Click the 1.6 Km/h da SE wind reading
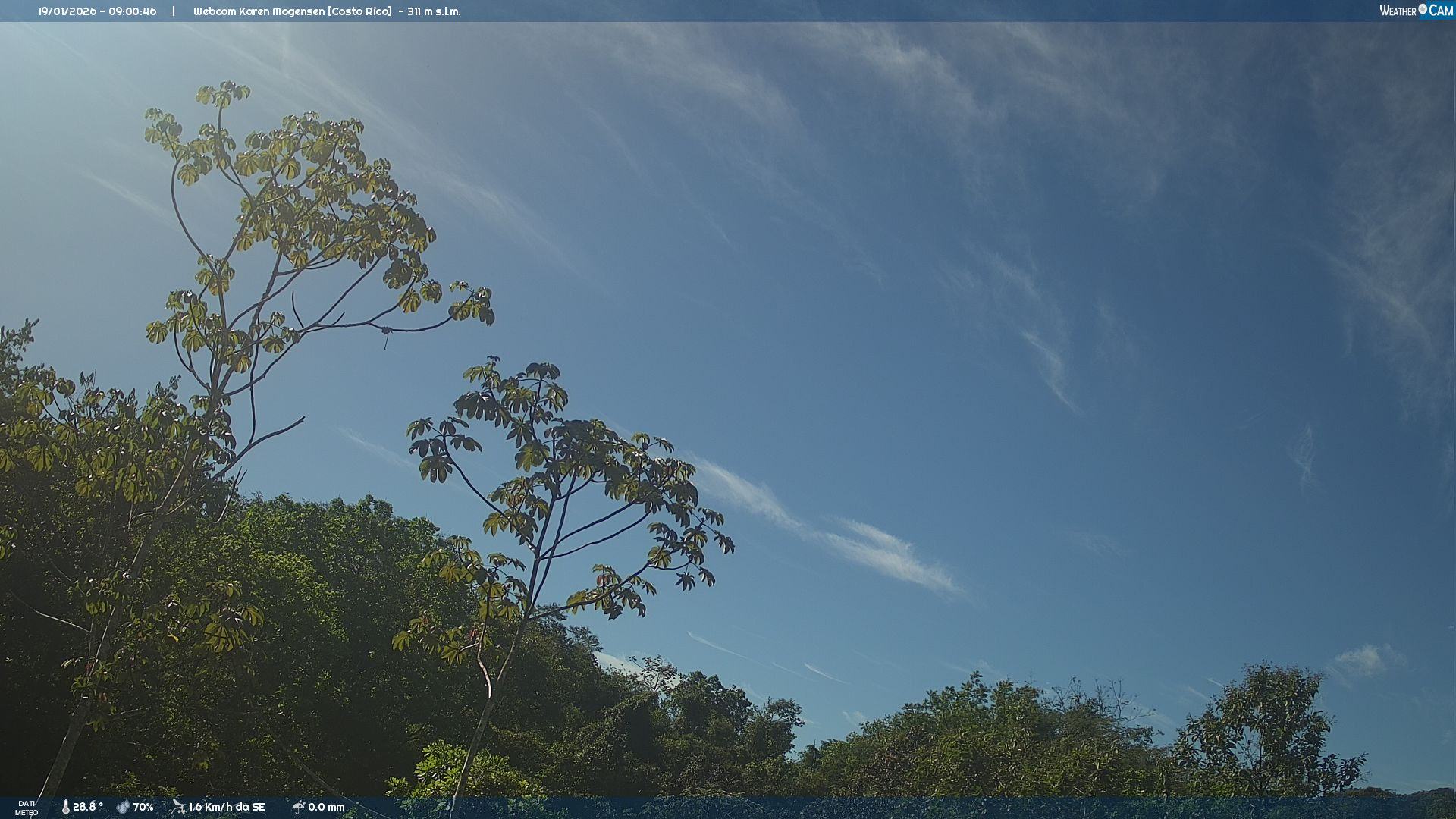Screen dimensions: 1456x819 [x=227, y=807]
